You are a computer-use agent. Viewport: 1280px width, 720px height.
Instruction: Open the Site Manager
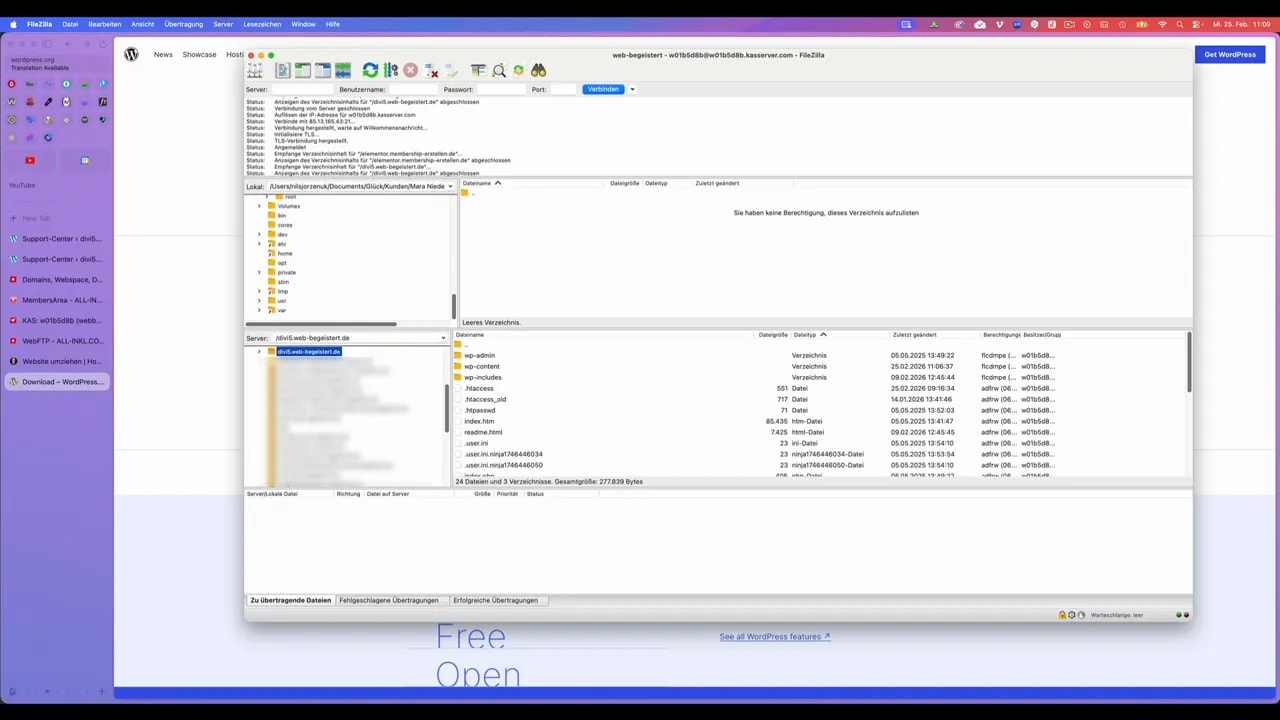coord(254,70)
